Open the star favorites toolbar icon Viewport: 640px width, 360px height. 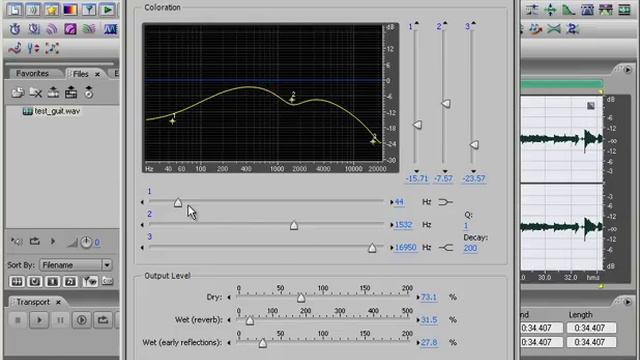[x=52, y=9]
